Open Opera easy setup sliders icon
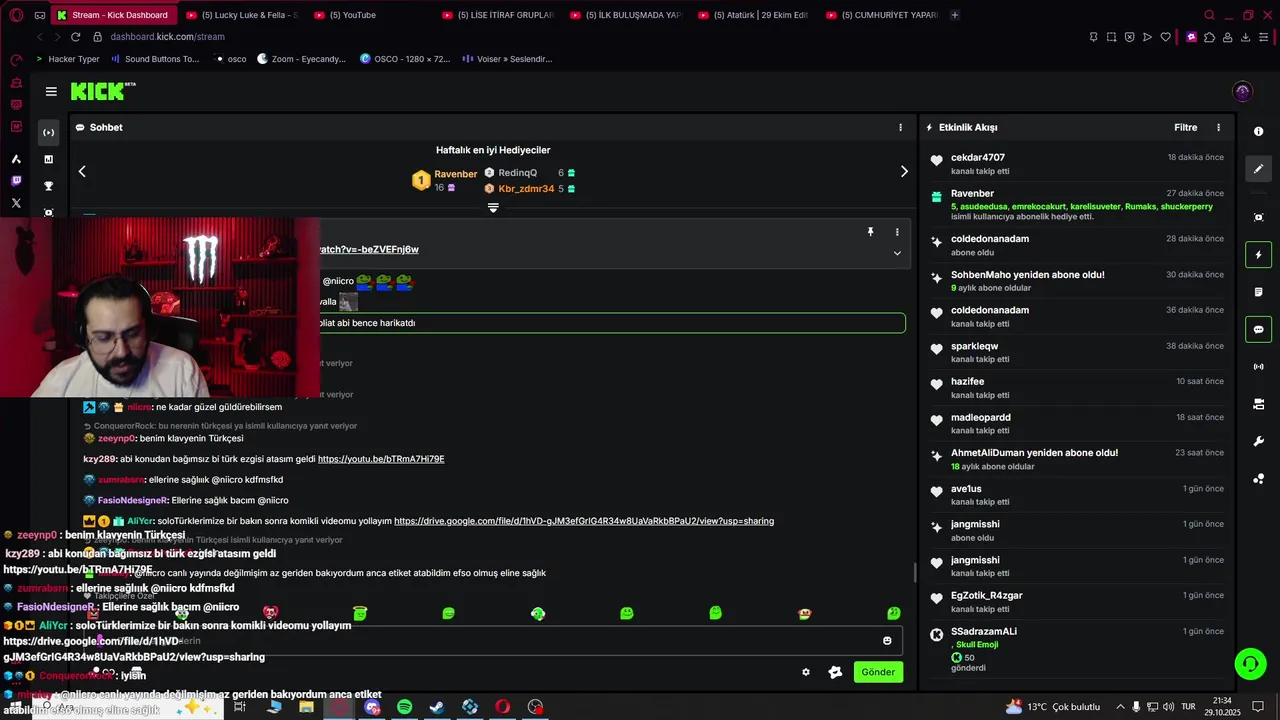The width and height of the screenshot is (1280, 720). point(1264,37)
